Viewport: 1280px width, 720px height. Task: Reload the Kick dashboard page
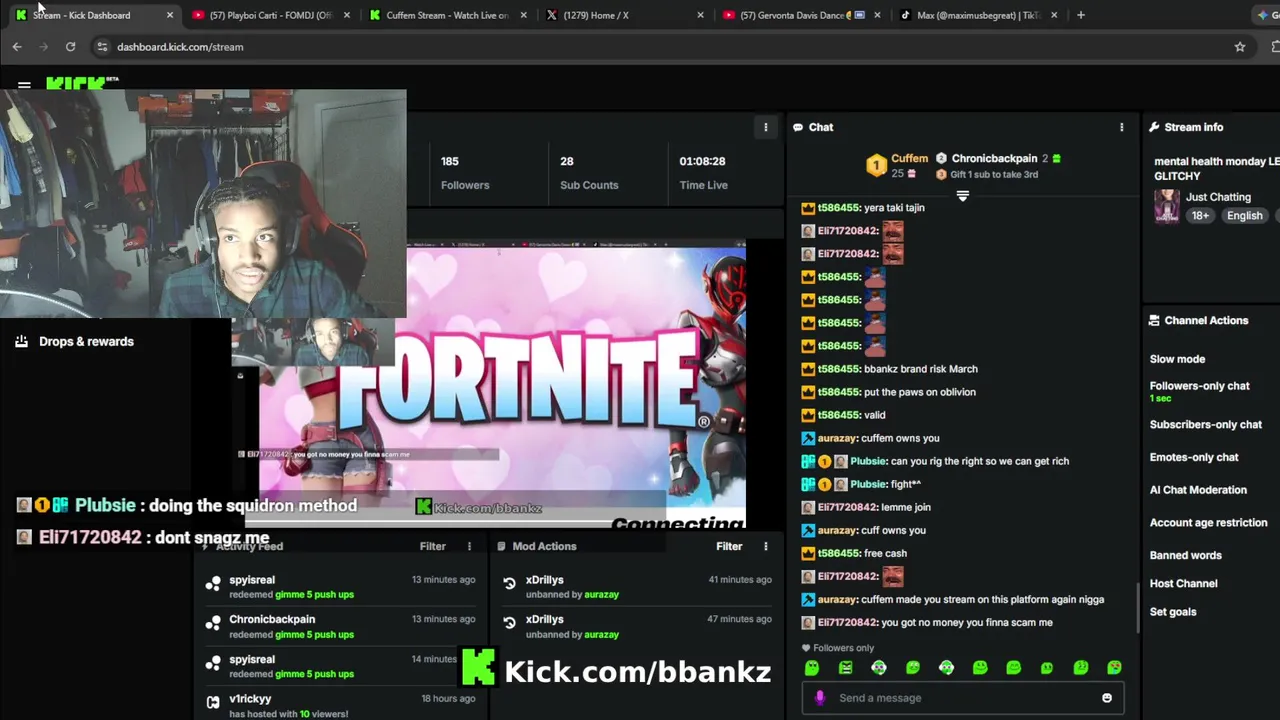[70, 47]
